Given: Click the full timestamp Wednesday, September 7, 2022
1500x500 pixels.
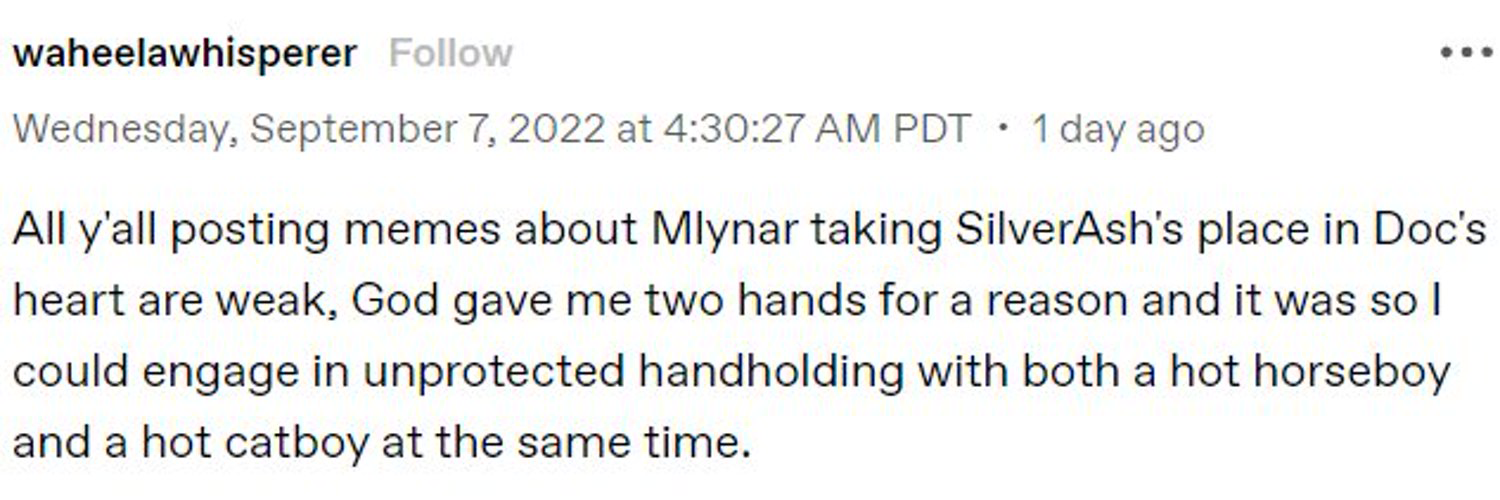Looking at the screenshot, I should click(x=308, y=129).
